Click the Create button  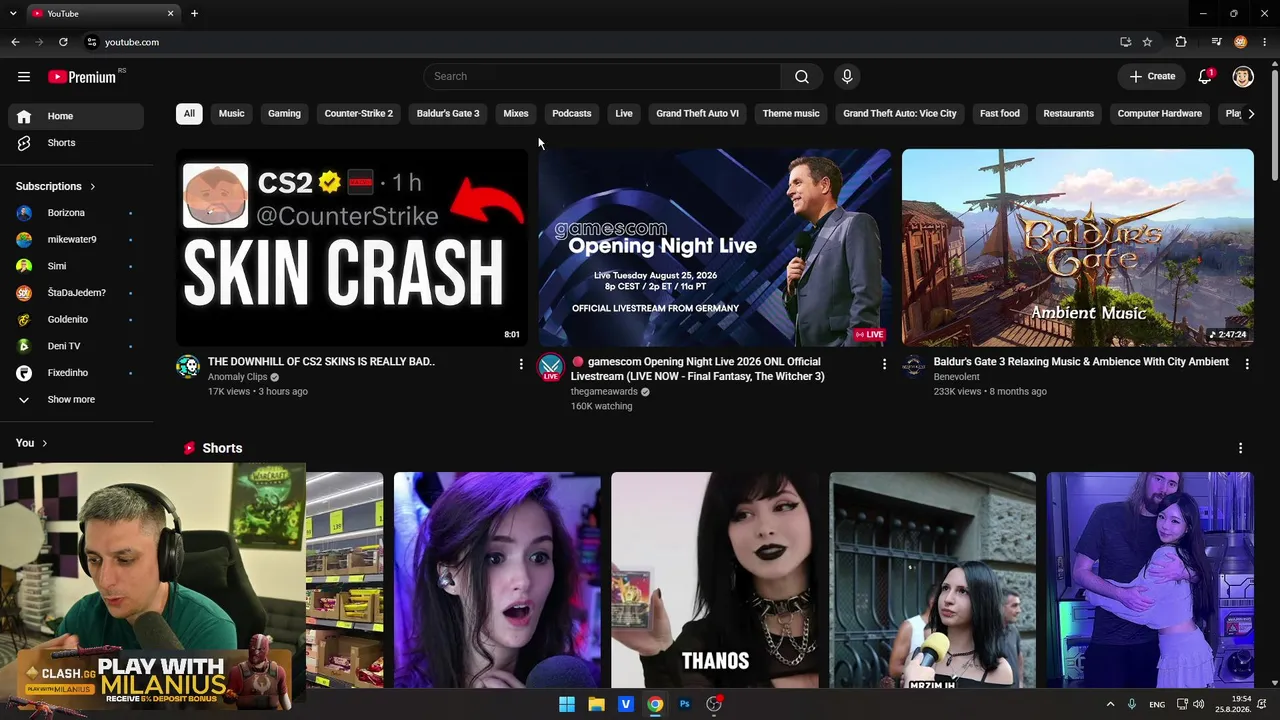click(x=1152, y=76)
